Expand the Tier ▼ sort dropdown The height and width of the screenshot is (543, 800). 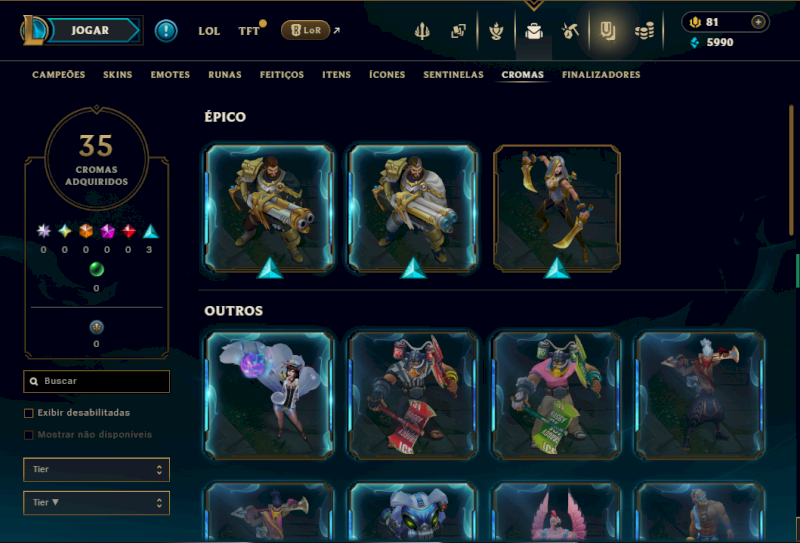96,503
